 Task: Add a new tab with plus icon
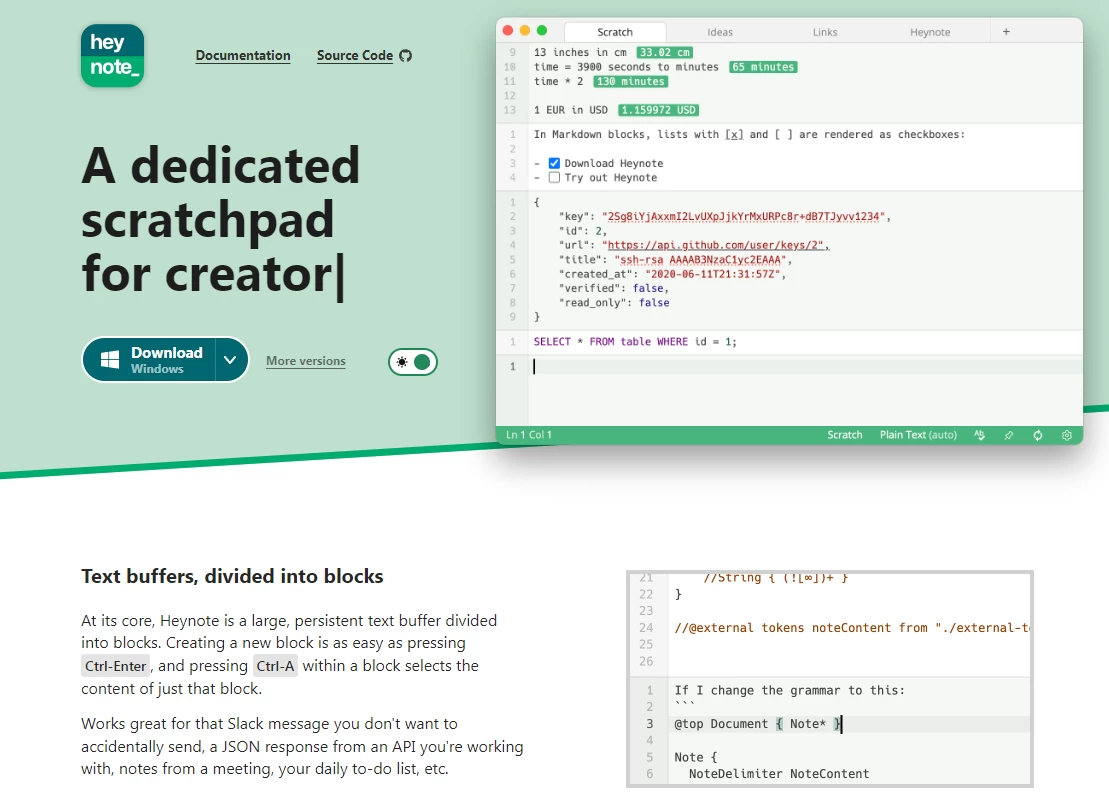1006,32
